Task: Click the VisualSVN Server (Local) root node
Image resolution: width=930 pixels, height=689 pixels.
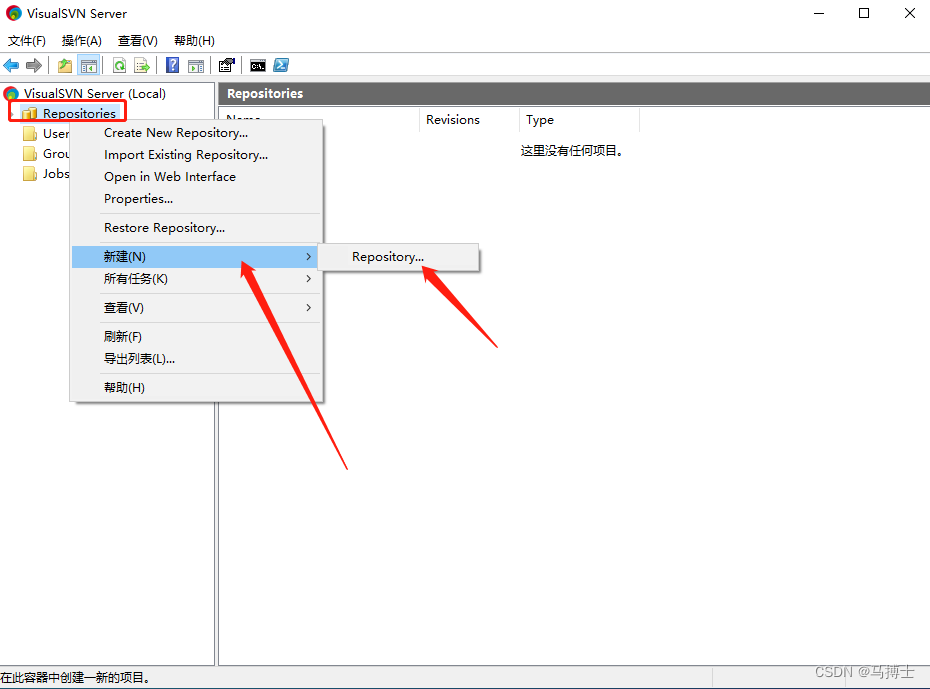Action: click(x=95, y=93)
